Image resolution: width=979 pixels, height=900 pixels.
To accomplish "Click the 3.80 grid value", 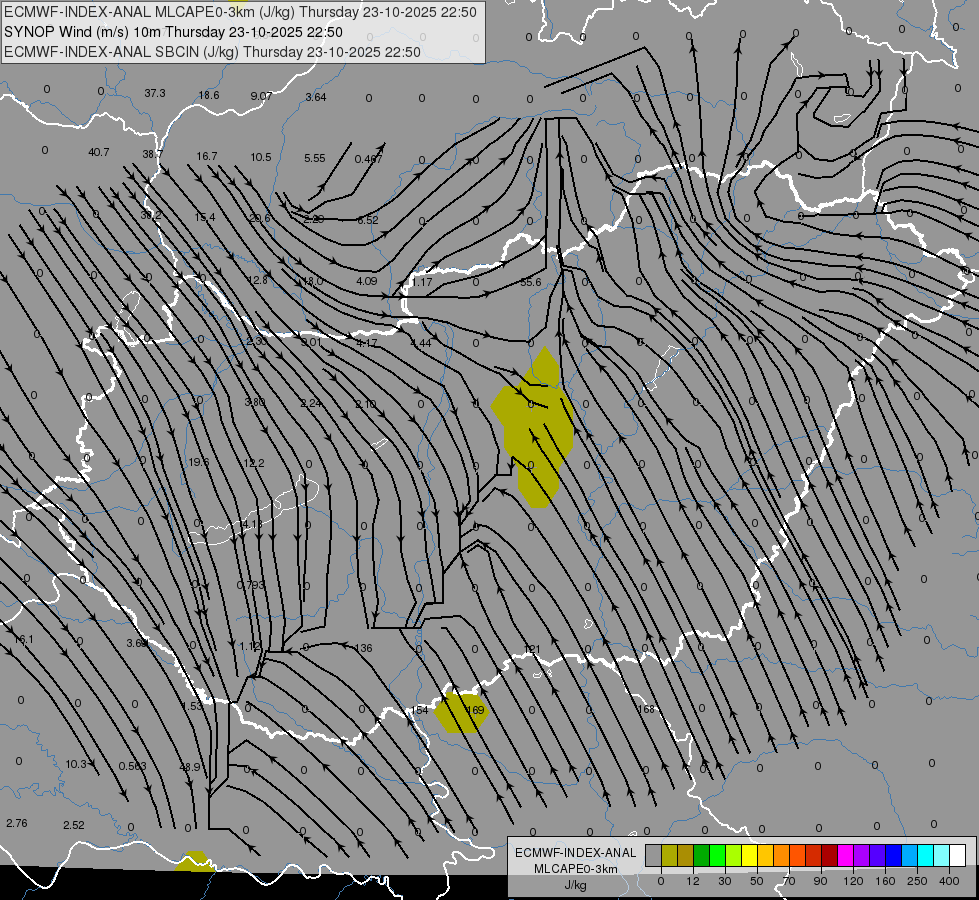I will point(255,402).
